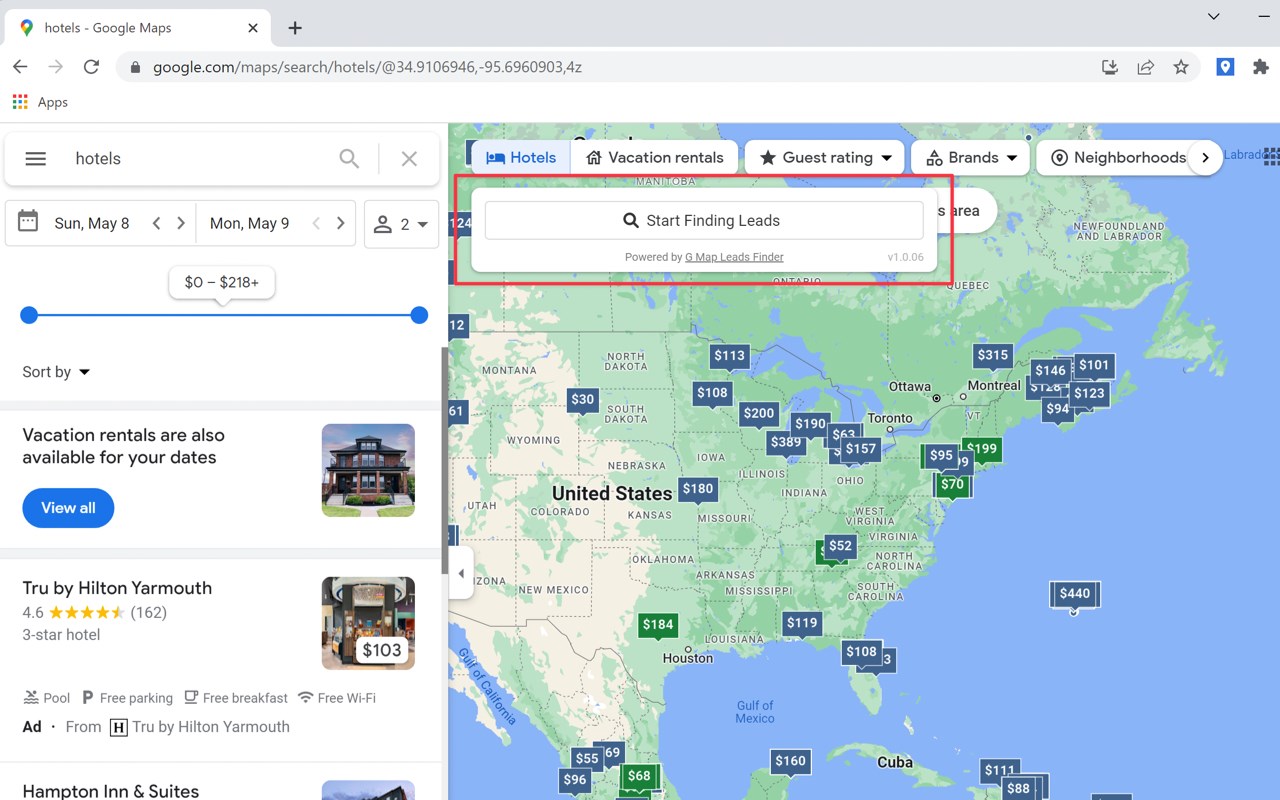Go to next check-in date
The image size is (1280, 800).
click(181, 223)
